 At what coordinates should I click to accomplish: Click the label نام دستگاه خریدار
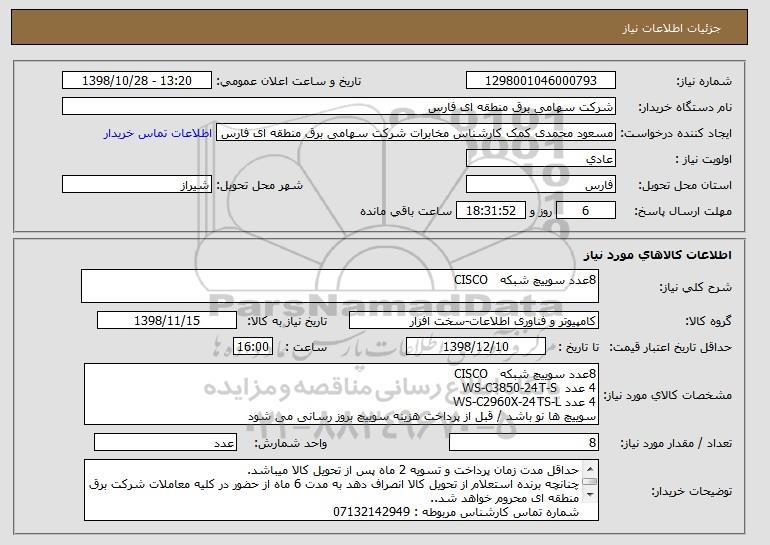pyautogui.click(x=685, y=107)
